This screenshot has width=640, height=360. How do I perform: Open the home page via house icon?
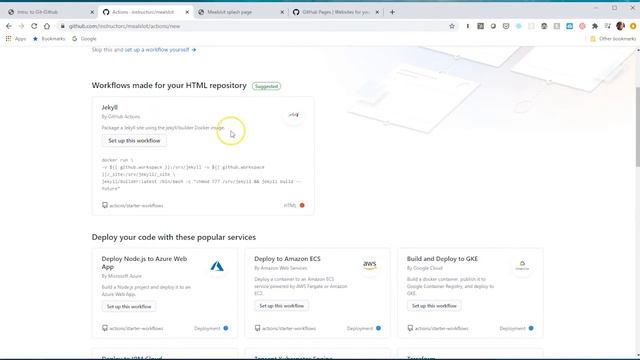[x=47, y=26]
